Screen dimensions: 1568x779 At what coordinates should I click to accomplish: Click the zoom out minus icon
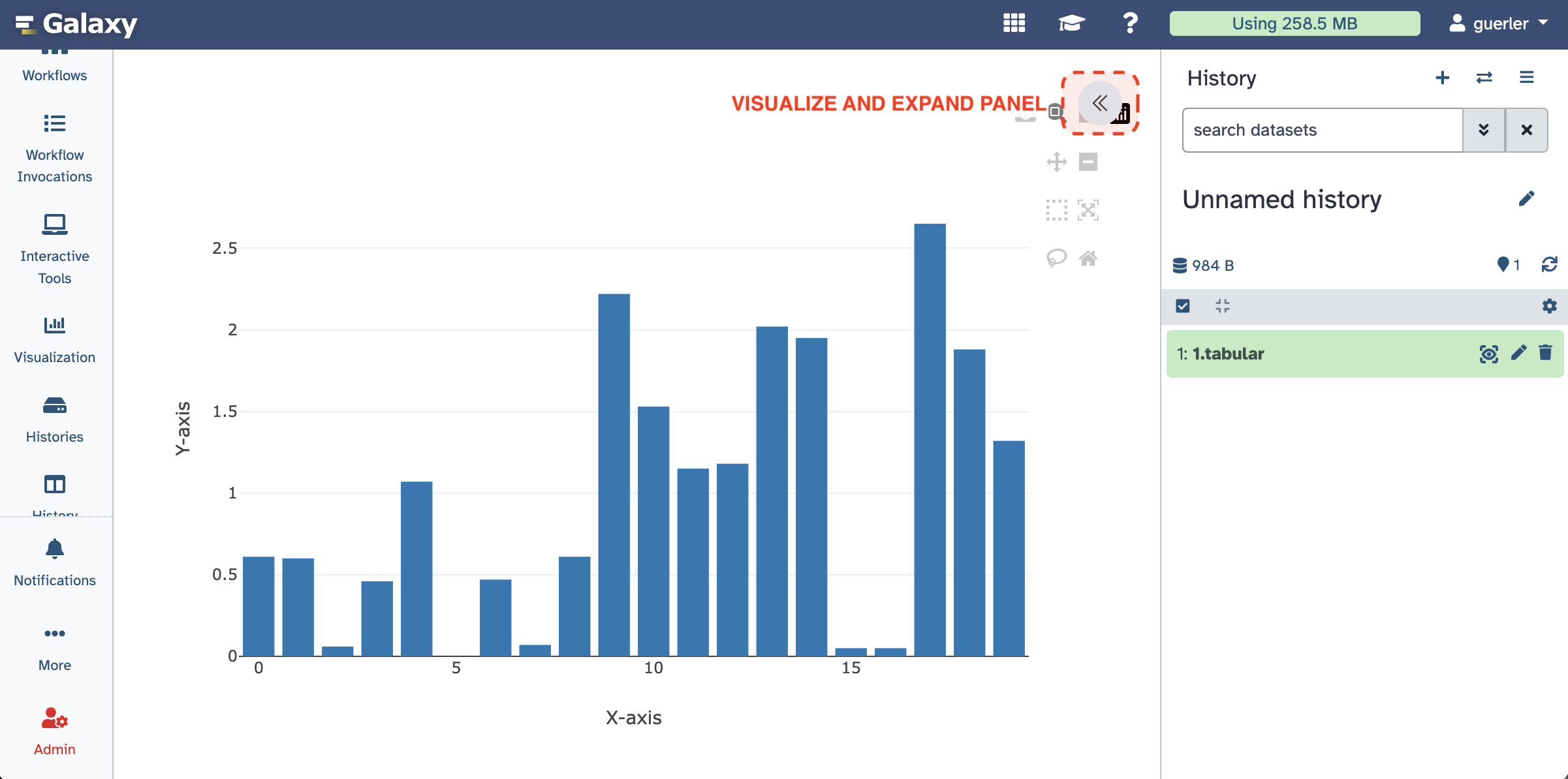[x=1088, y=162]
